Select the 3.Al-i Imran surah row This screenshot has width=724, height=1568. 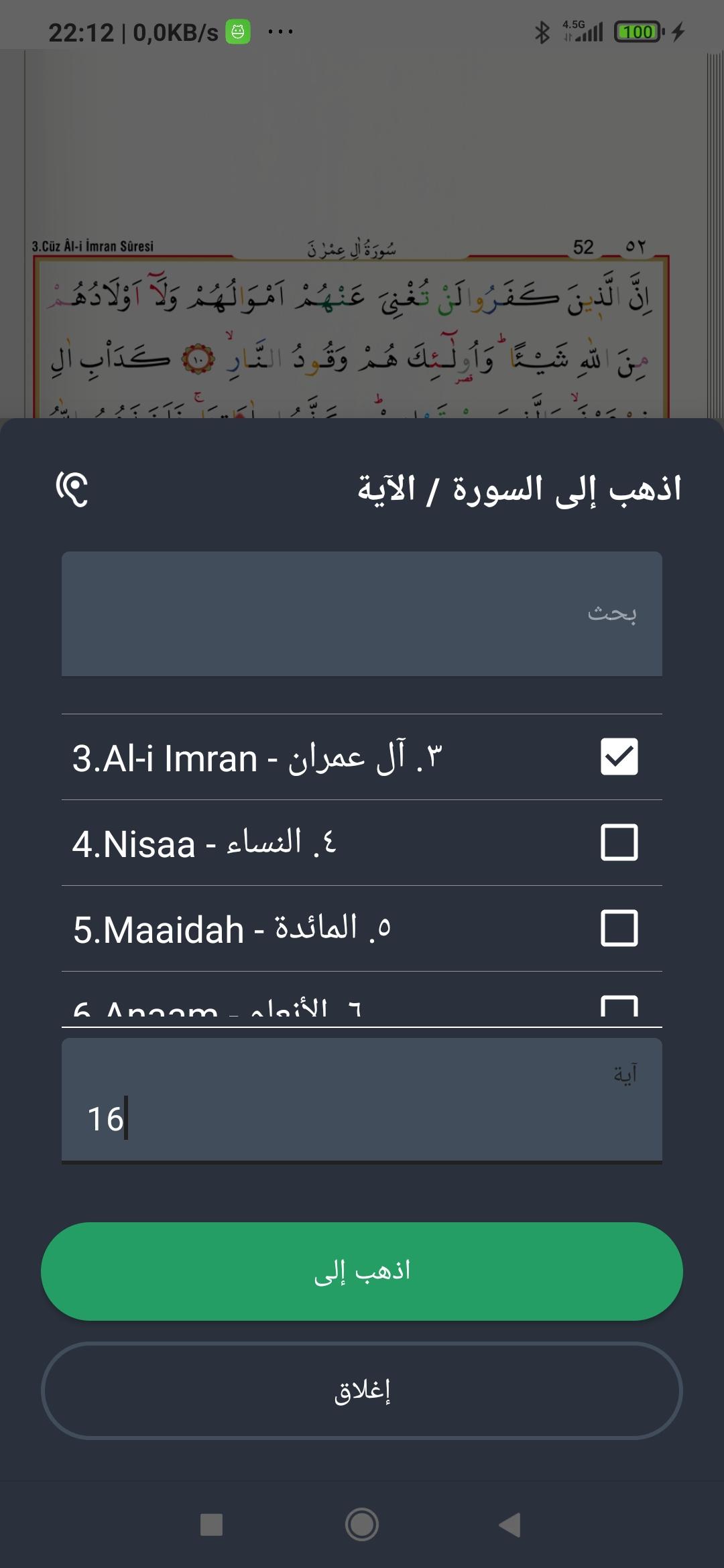362,757
